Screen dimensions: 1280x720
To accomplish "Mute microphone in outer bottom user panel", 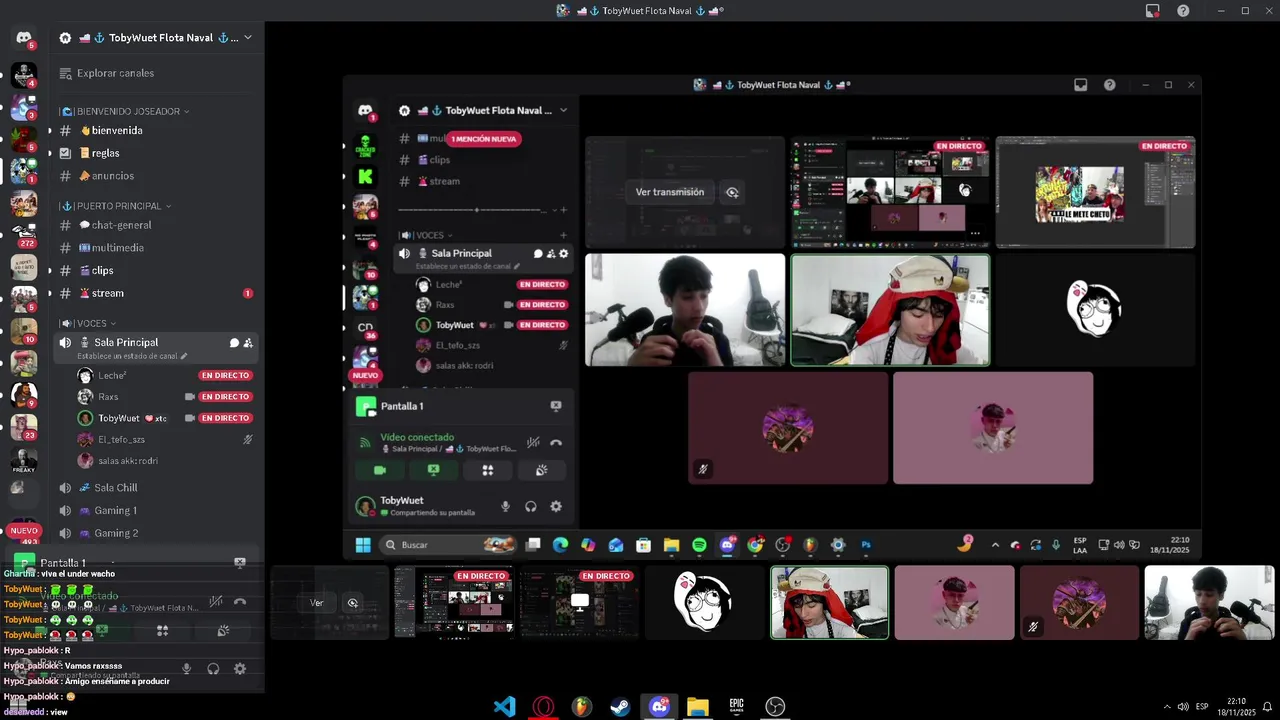I will tap(186, 669).
